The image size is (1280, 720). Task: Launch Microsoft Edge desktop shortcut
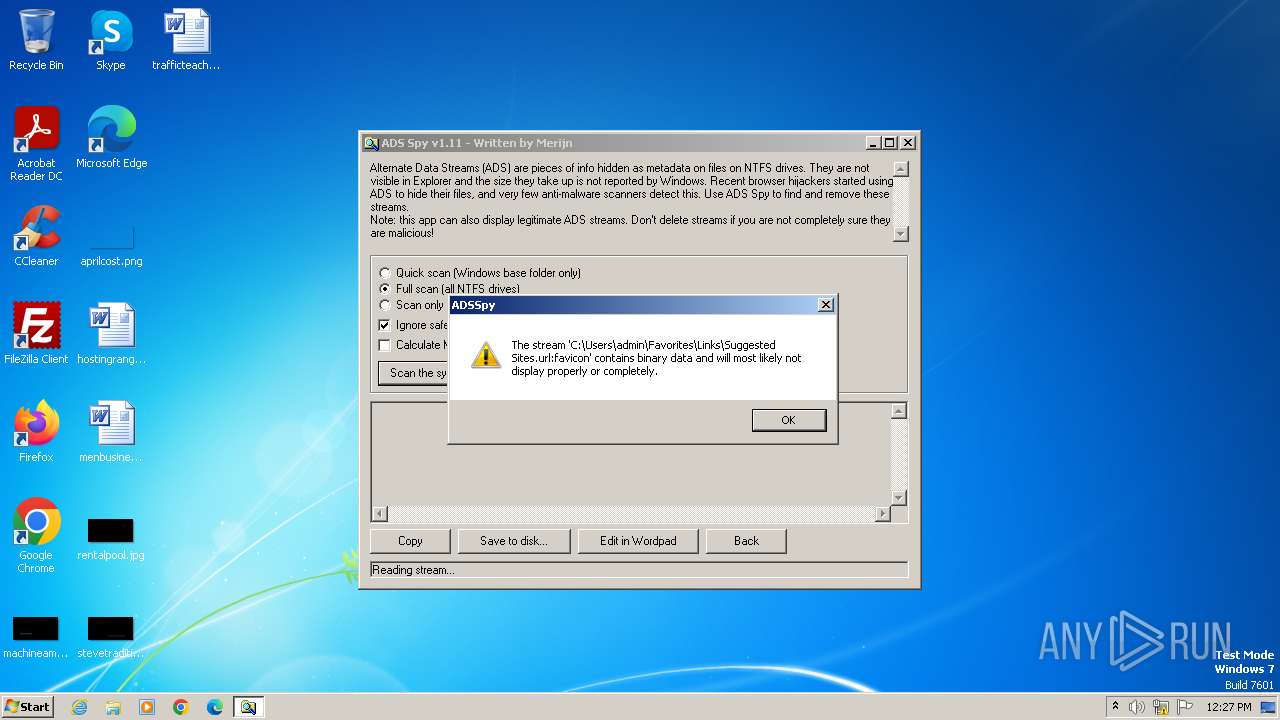click(x=111, y=138)
